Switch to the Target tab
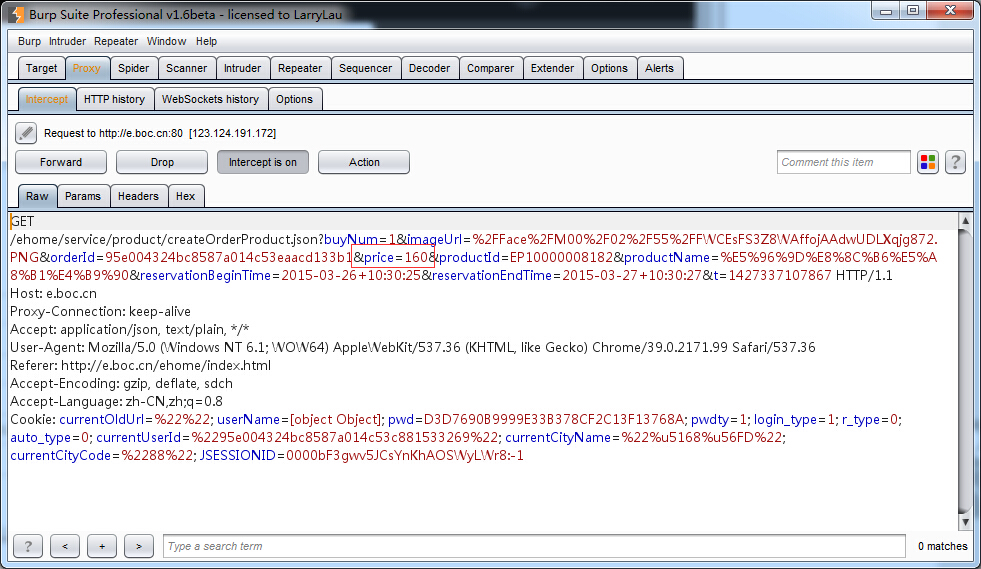 [x=41, y=68]
